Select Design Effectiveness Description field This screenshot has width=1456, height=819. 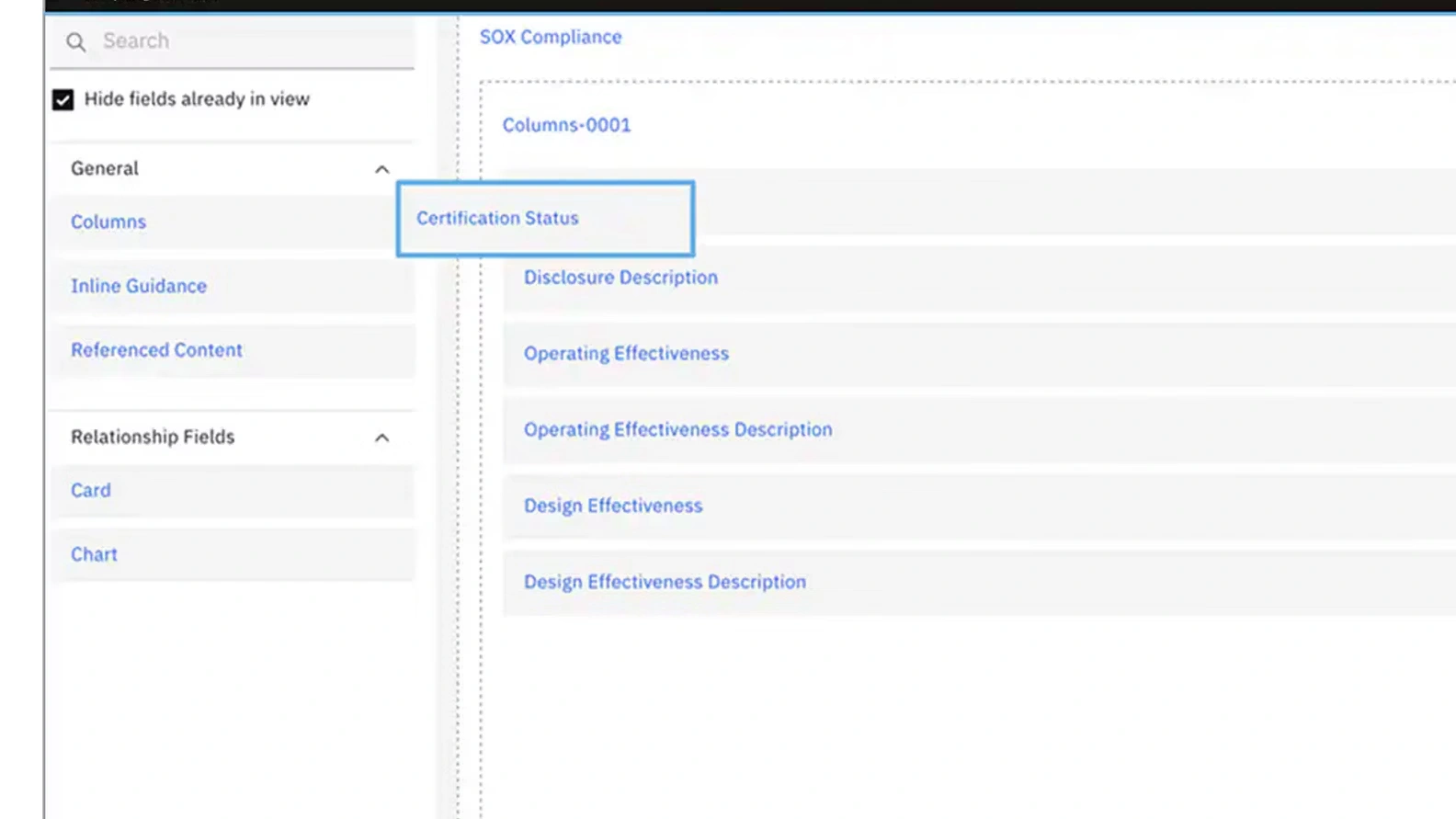tap(665, 583)
